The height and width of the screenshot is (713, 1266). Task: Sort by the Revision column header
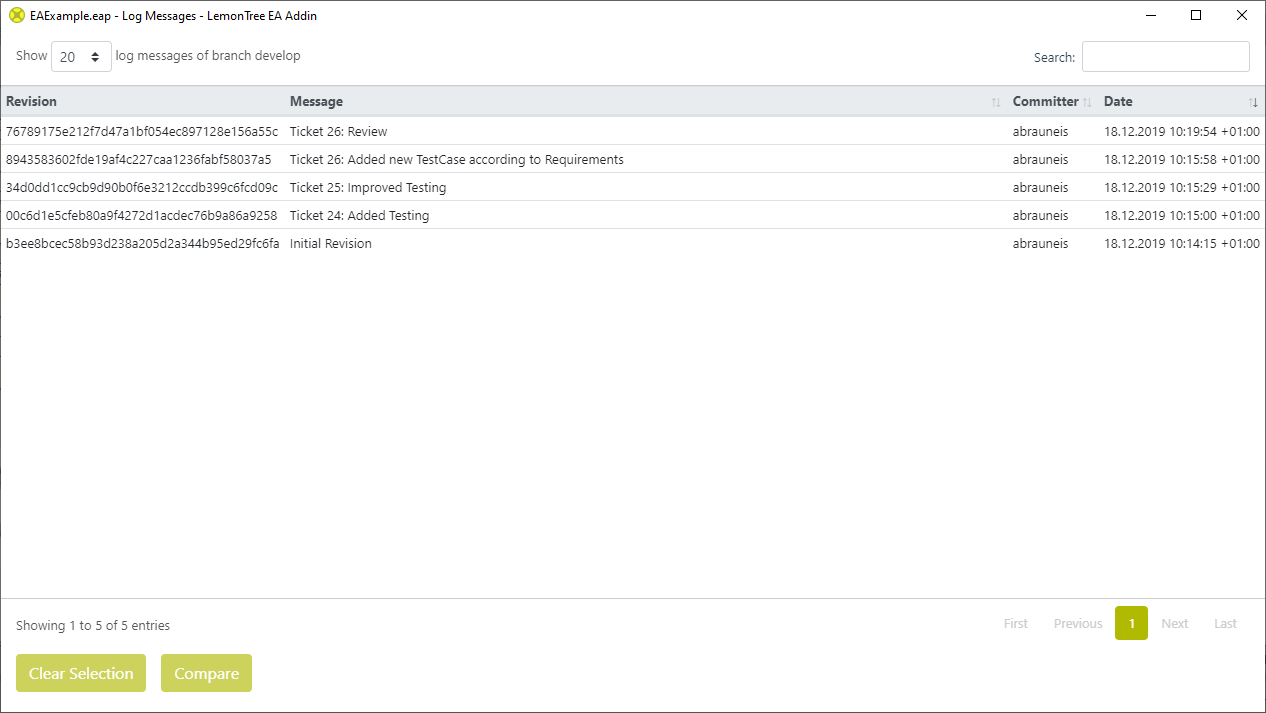click(x=31, y=101)
